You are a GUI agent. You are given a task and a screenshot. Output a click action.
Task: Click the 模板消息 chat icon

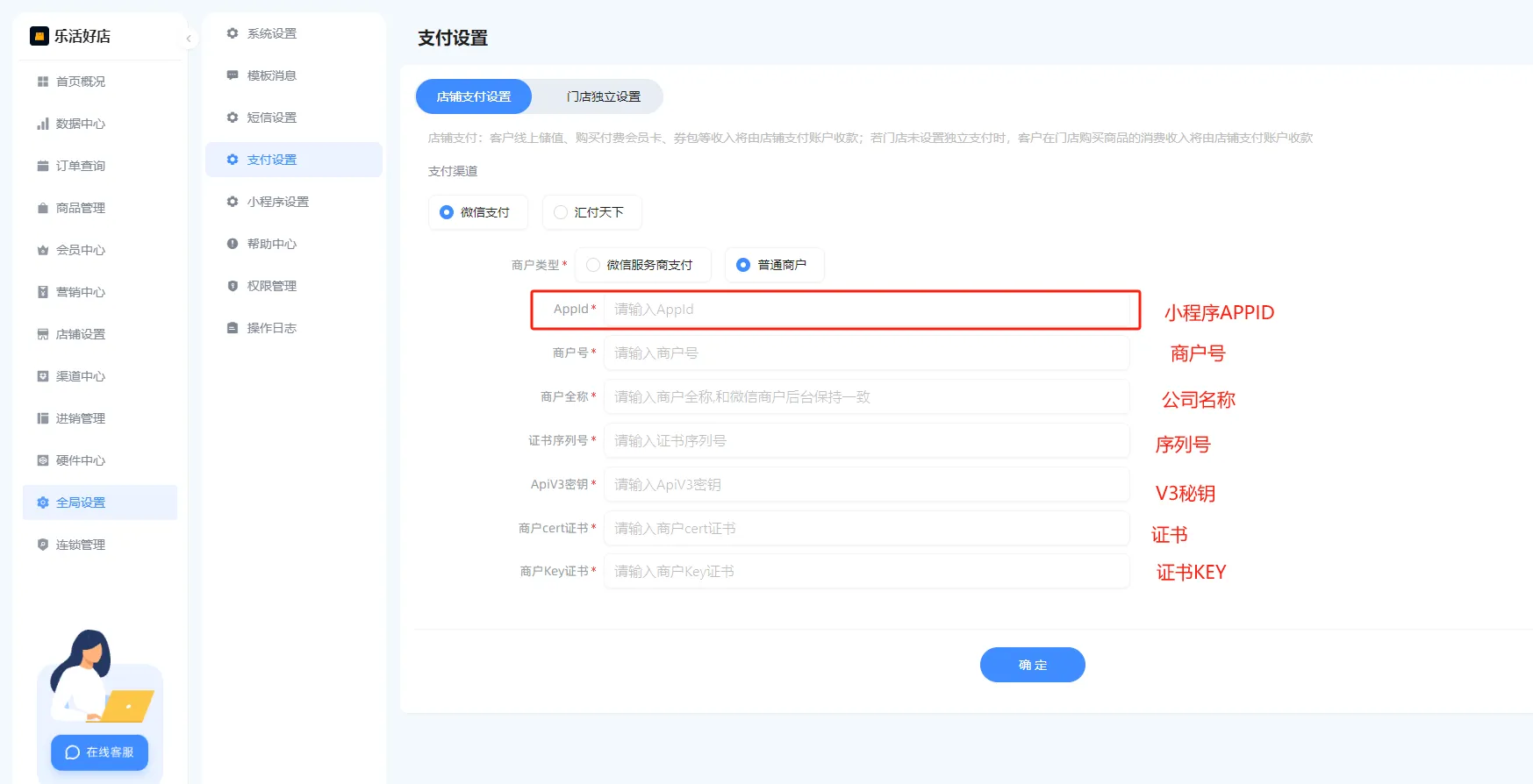233,75
